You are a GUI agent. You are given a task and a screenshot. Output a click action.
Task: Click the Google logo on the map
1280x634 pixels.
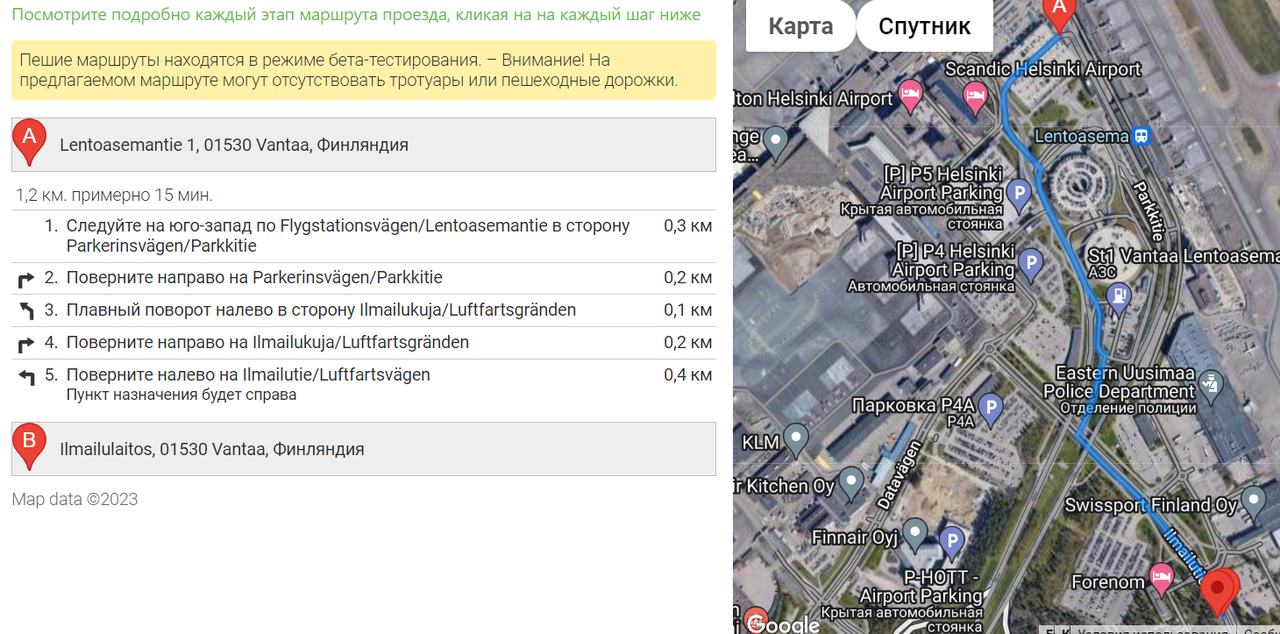tap(783, 623)
